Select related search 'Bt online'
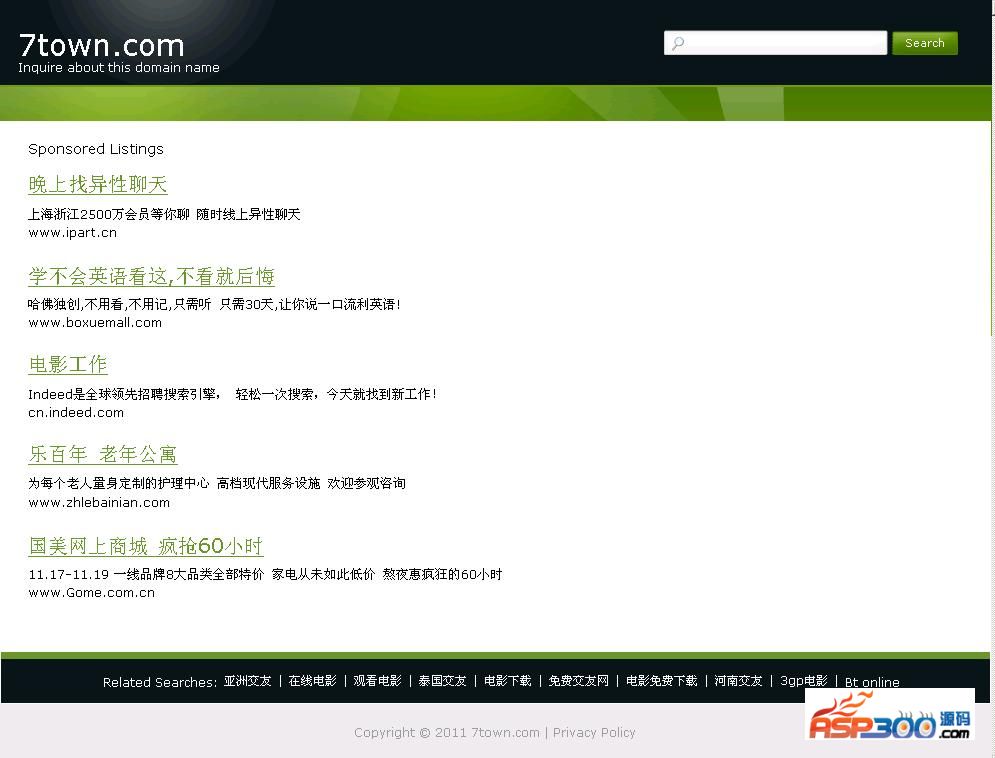Image resolution: width=995 pixels, height=758 pixels. [x=872, y=683]
